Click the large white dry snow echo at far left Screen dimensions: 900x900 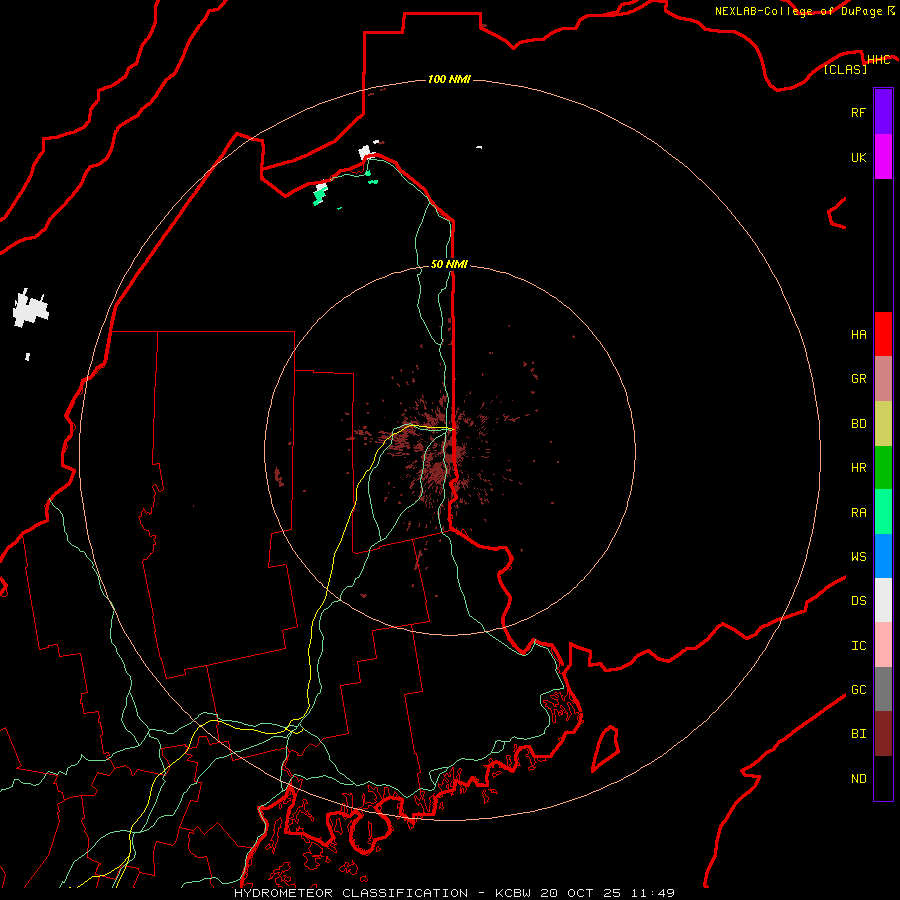30,308
